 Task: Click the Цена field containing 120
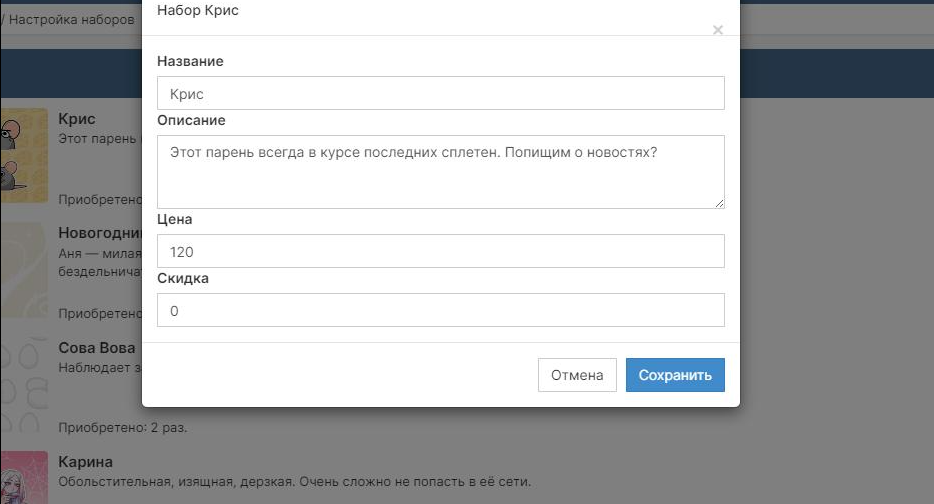440,252
